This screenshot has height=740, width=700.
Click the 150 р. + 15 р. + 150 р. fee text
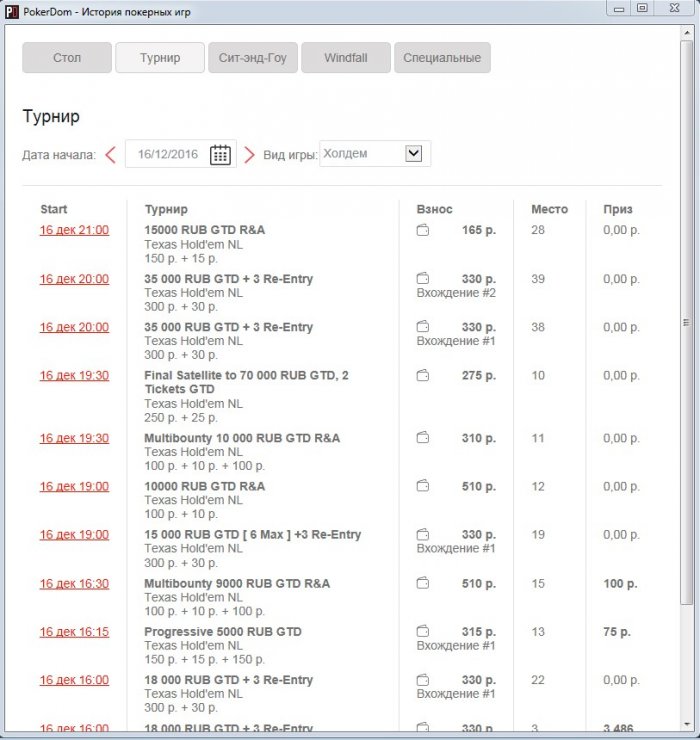(204, 659)
